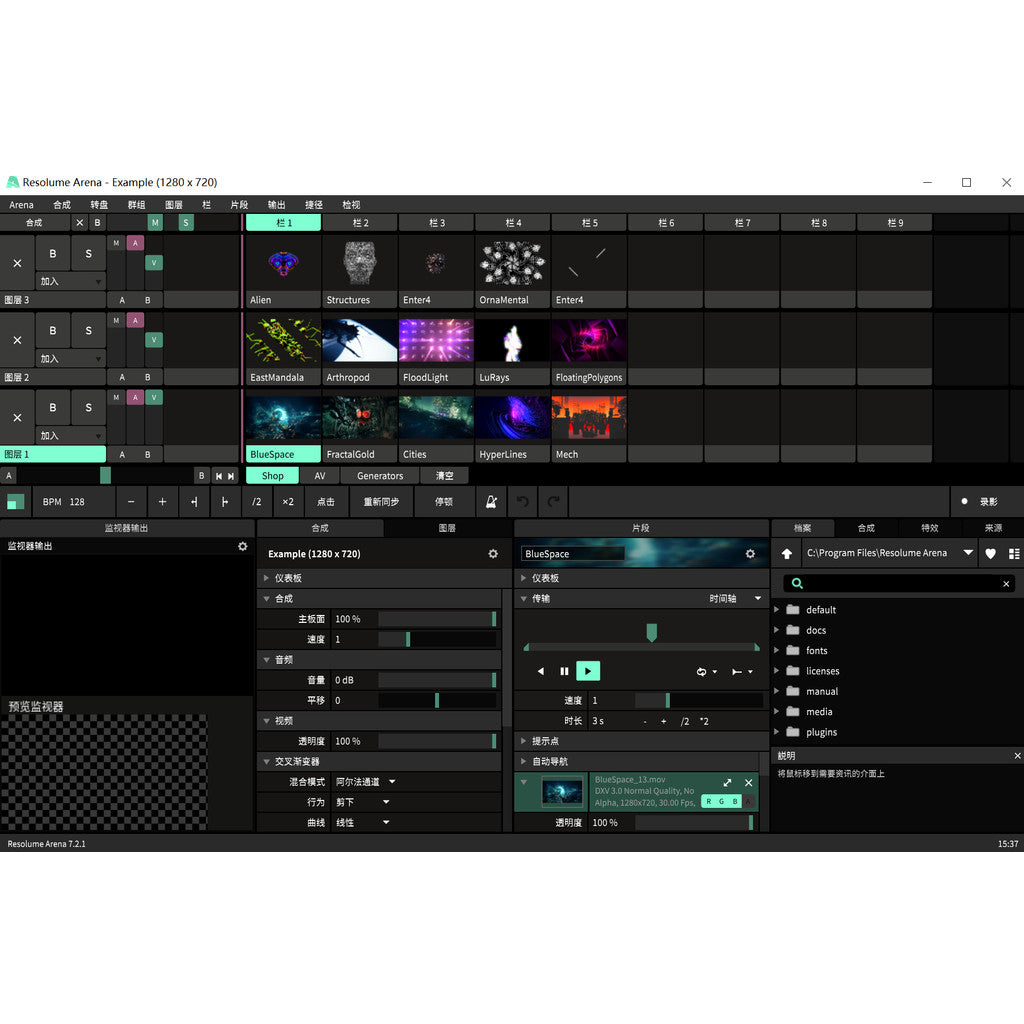
Task: Toggle bypass B on 图层 1
Action: [x=53, y=408]
